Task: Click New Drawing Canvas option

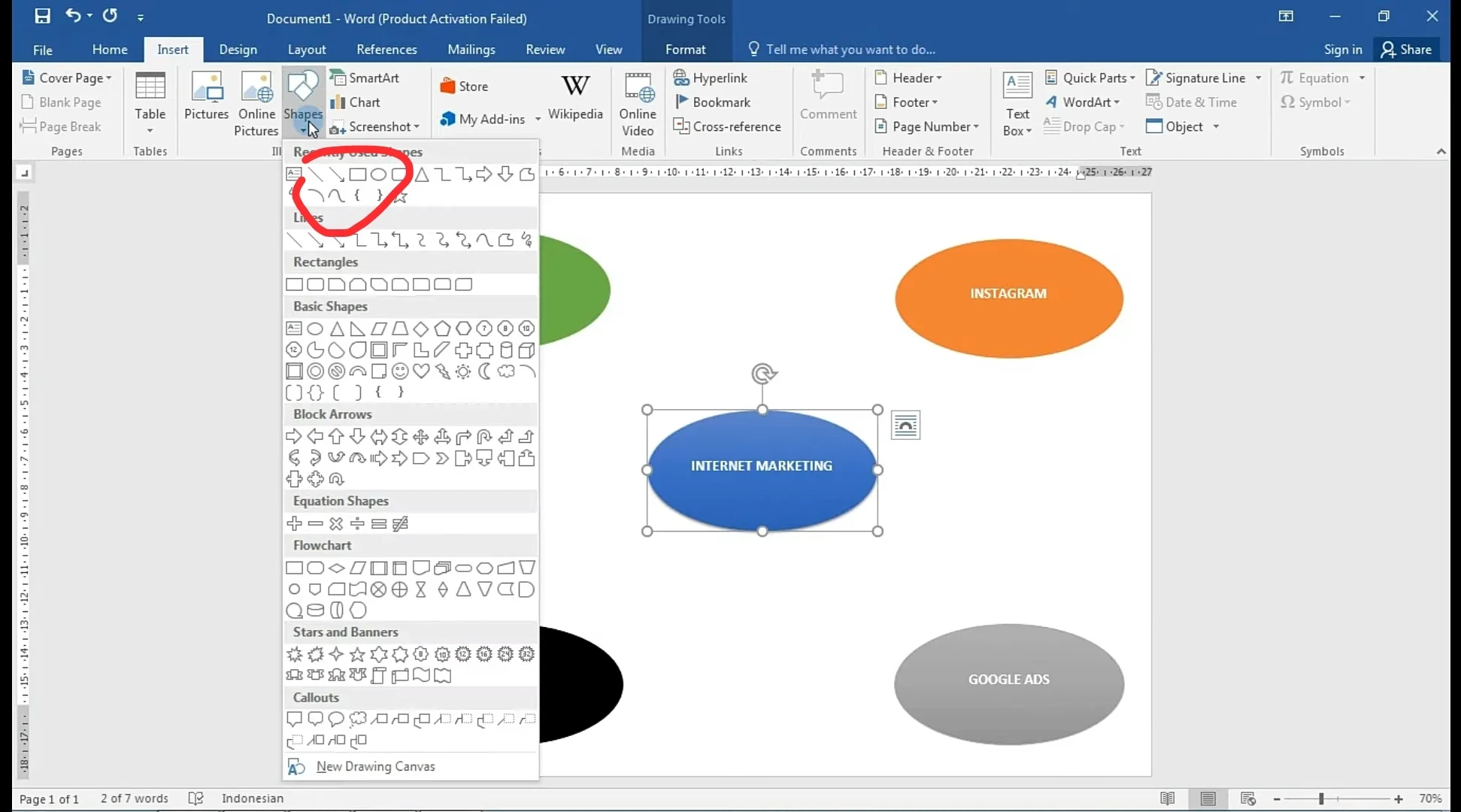Action: click(375, 765)
